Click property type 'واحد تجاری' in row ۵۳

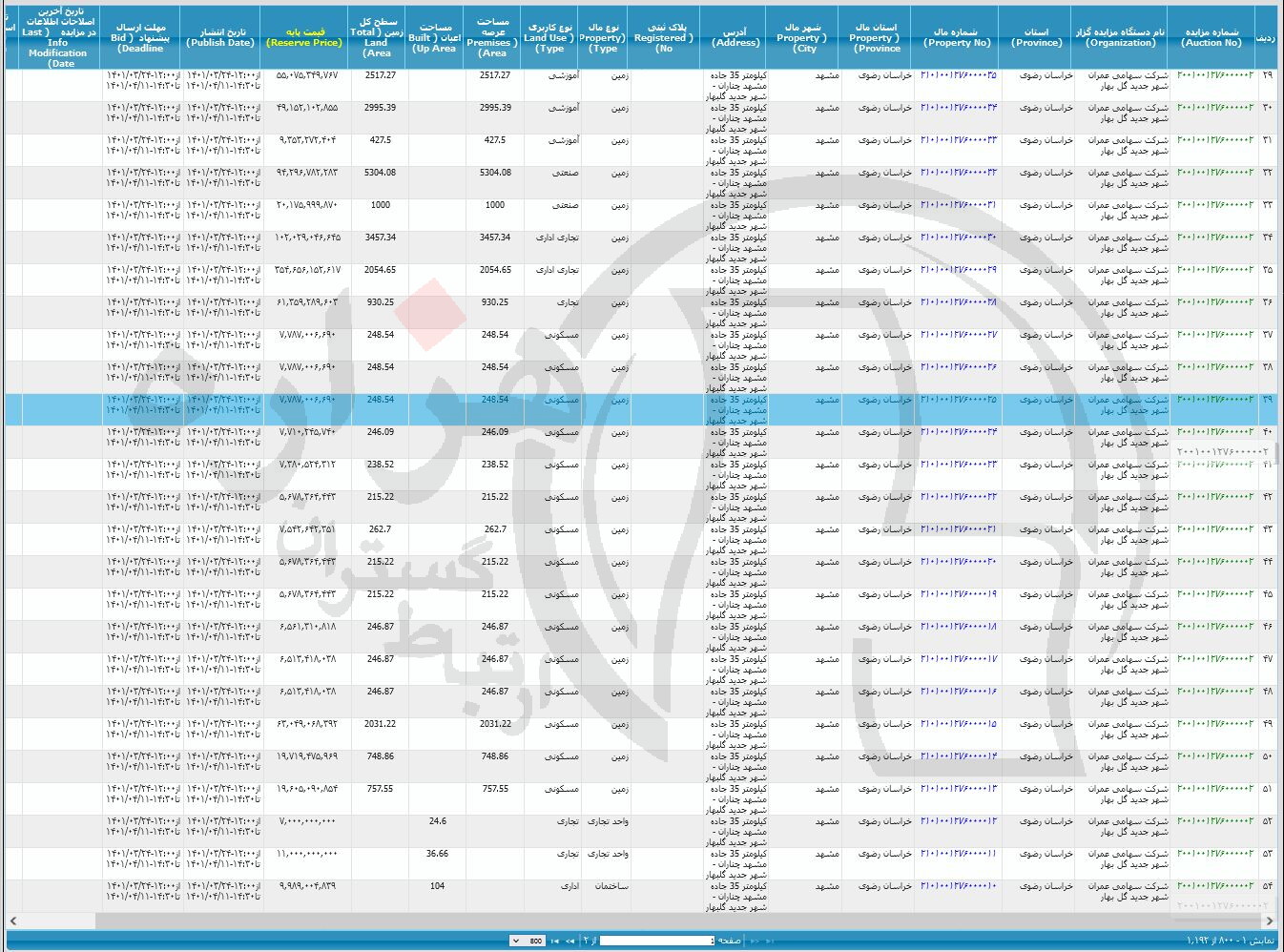[607, 854]
